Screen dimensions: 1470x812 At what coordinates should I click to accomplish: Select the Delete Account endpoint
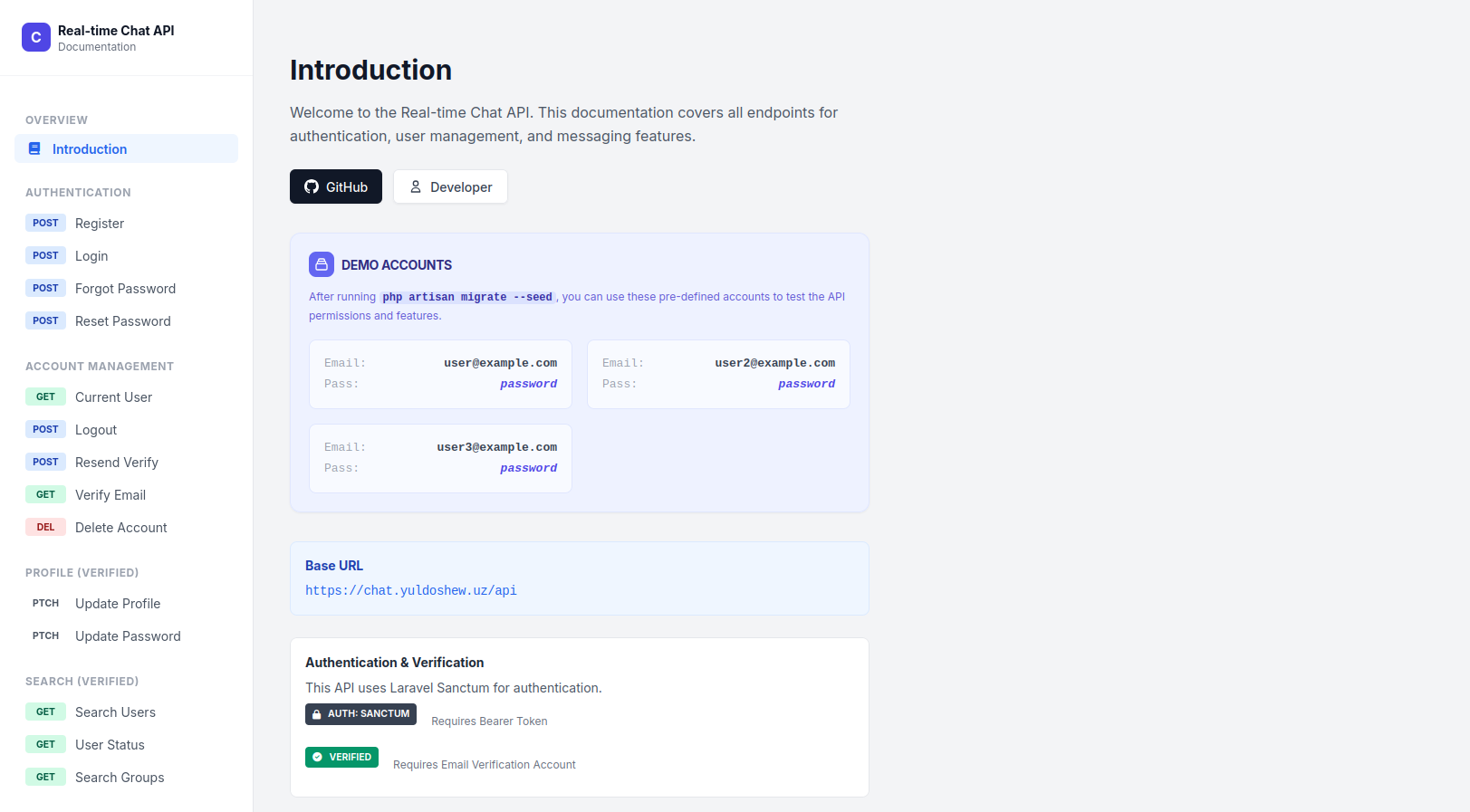(x=120, y=528)
